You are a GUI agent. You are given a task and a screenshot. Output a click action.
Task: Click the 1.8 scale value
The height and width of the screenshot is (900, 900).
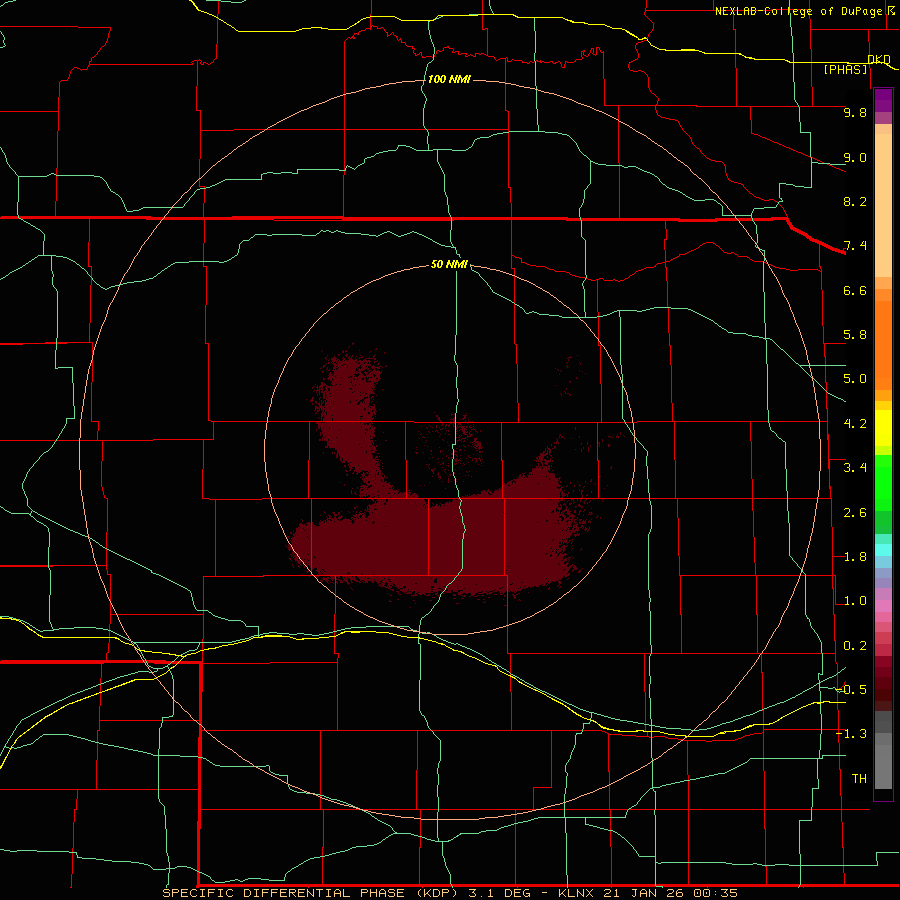pos(855,557)
